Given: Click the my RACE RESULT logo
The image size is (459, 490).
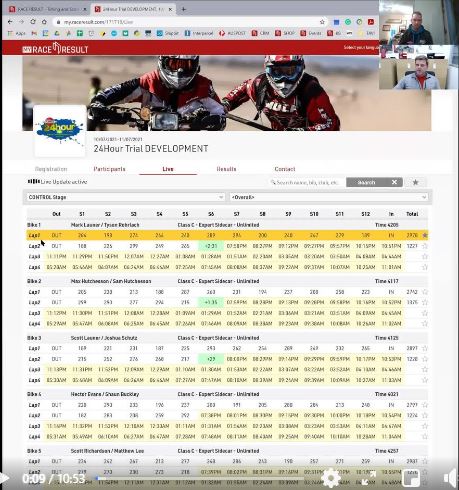Looking at the screenshot, I should coord(55,49).
